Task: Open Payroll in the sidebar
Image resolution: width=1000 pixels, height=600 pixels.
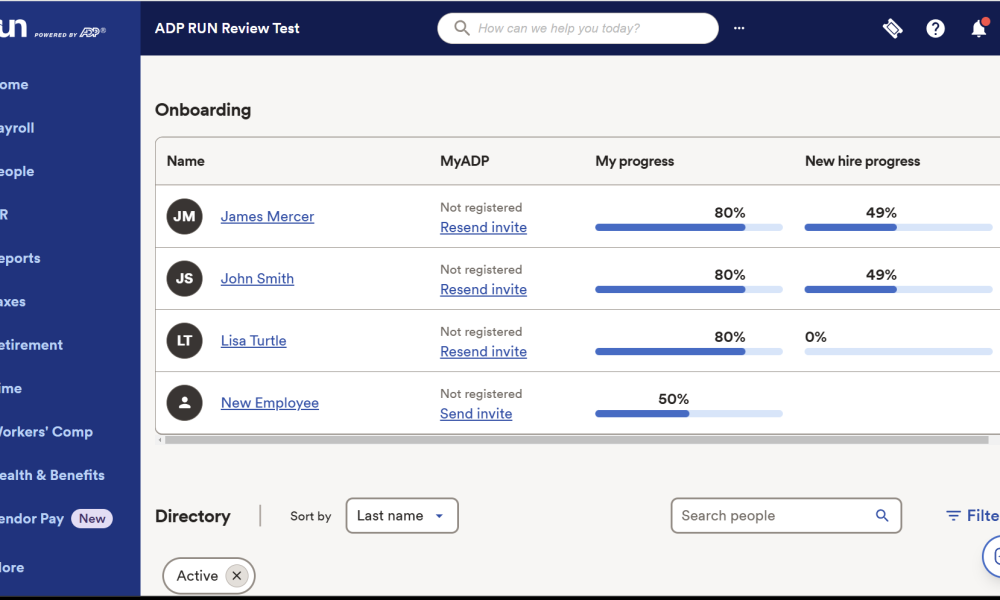Action: pos(18,128)
